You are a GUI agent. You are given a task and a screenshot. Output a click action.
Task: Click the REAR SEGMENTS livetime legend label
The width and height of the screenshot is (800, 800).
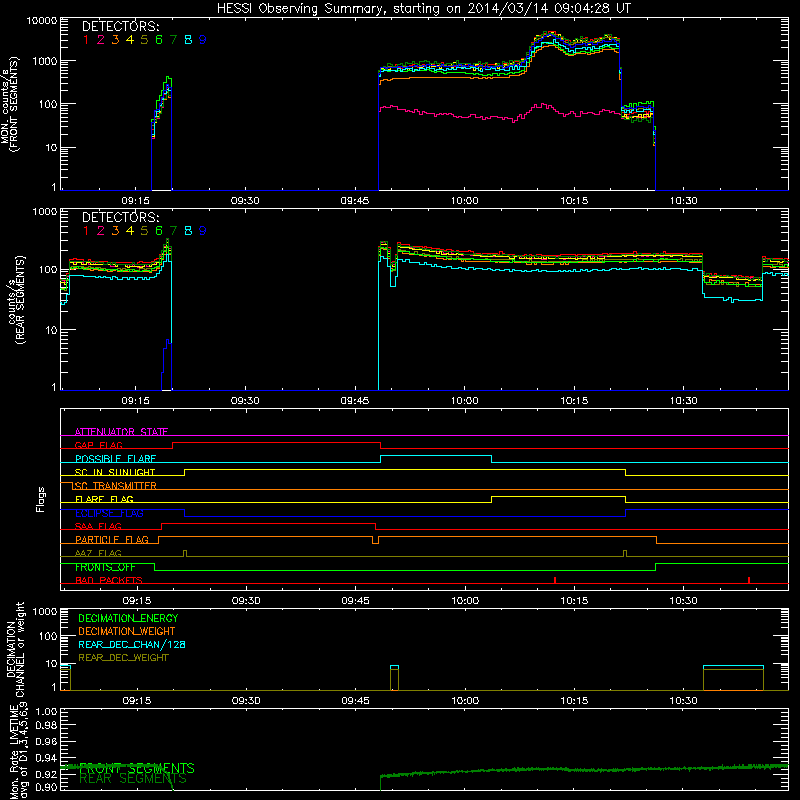pyautogui.click(x=133, y=779)
